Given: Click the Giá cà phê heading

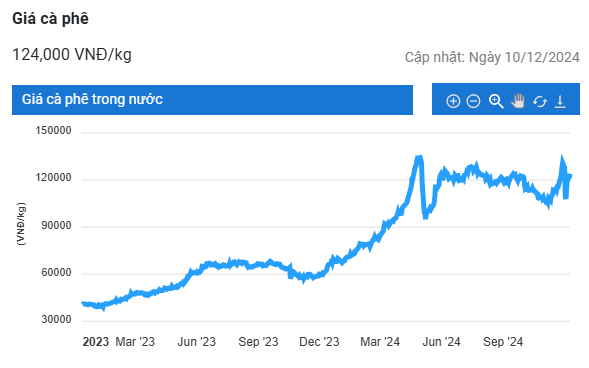Looking at the screenshot, I should (x=50, y=18).
